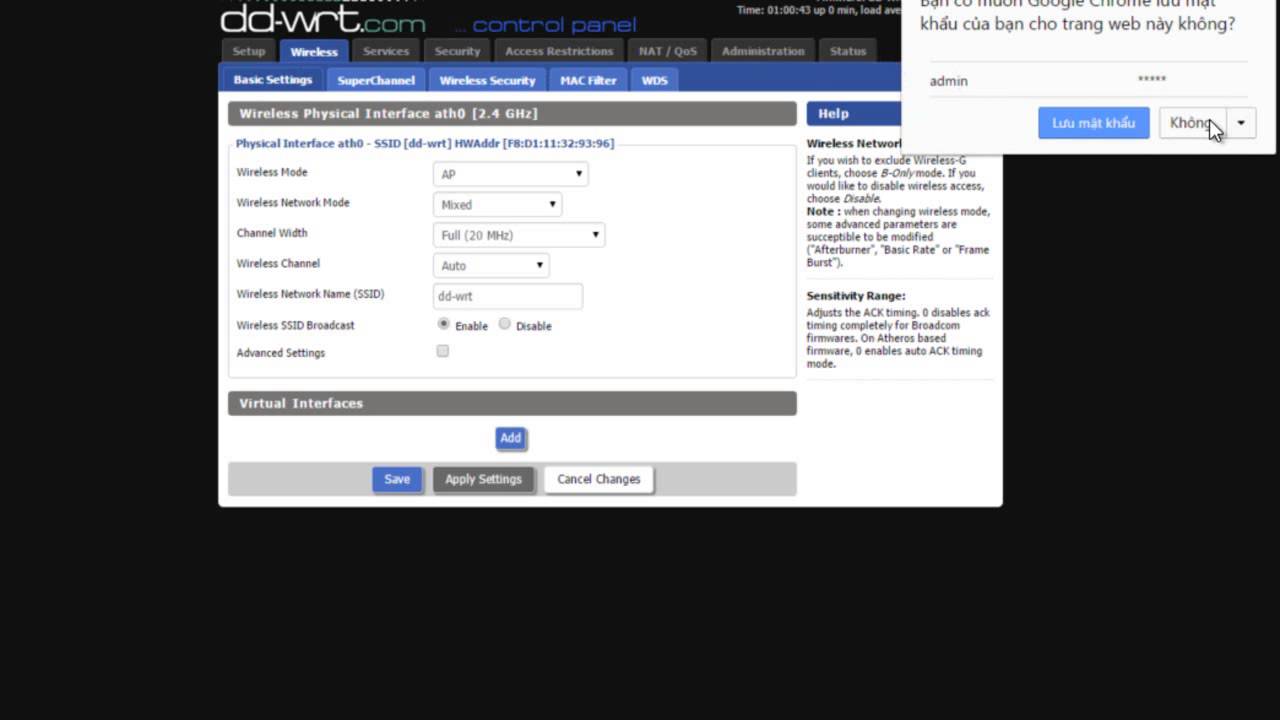
Task: Select the Basic Settings sub-tab
Action: pyautogui.click(x=273, y=80)
